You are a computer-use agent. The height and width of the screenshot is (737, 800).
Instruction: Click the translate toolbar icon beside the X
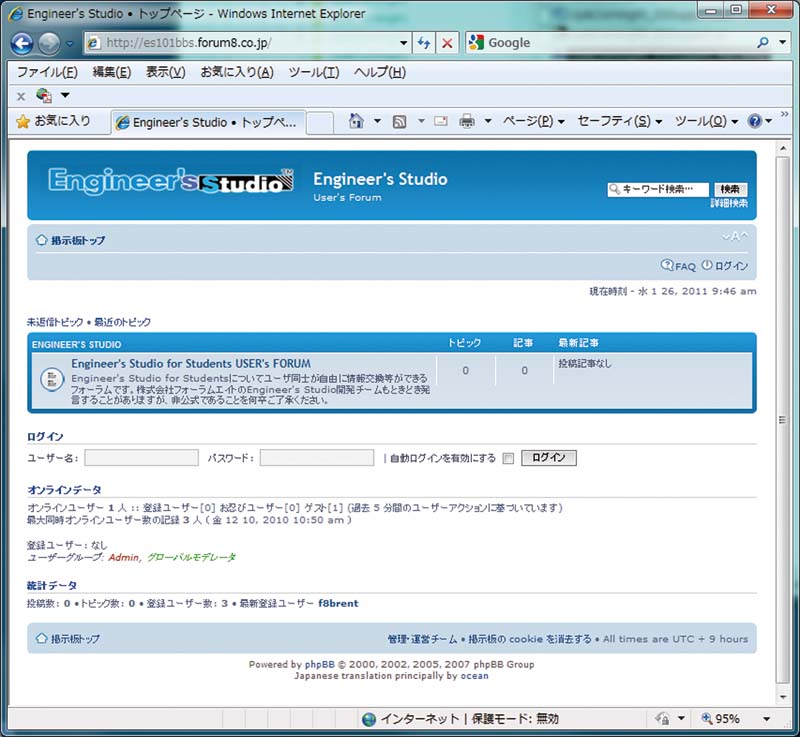click(44, 95)
